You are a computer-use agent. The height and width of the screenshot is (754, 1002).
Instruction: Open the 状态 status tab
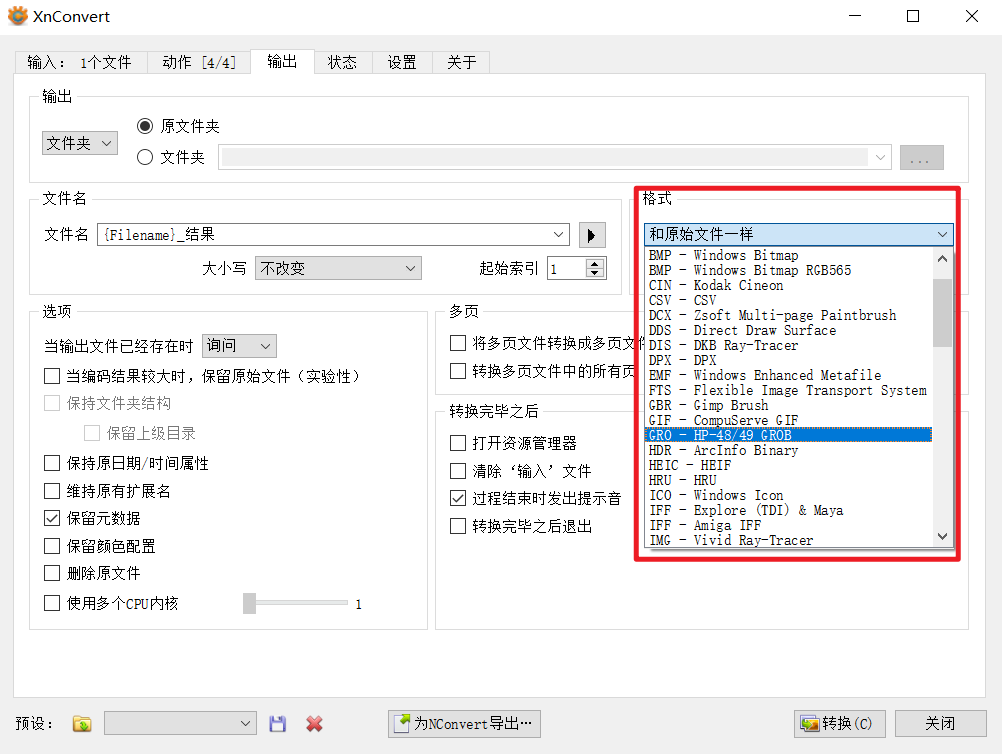[x=343, y=63]
